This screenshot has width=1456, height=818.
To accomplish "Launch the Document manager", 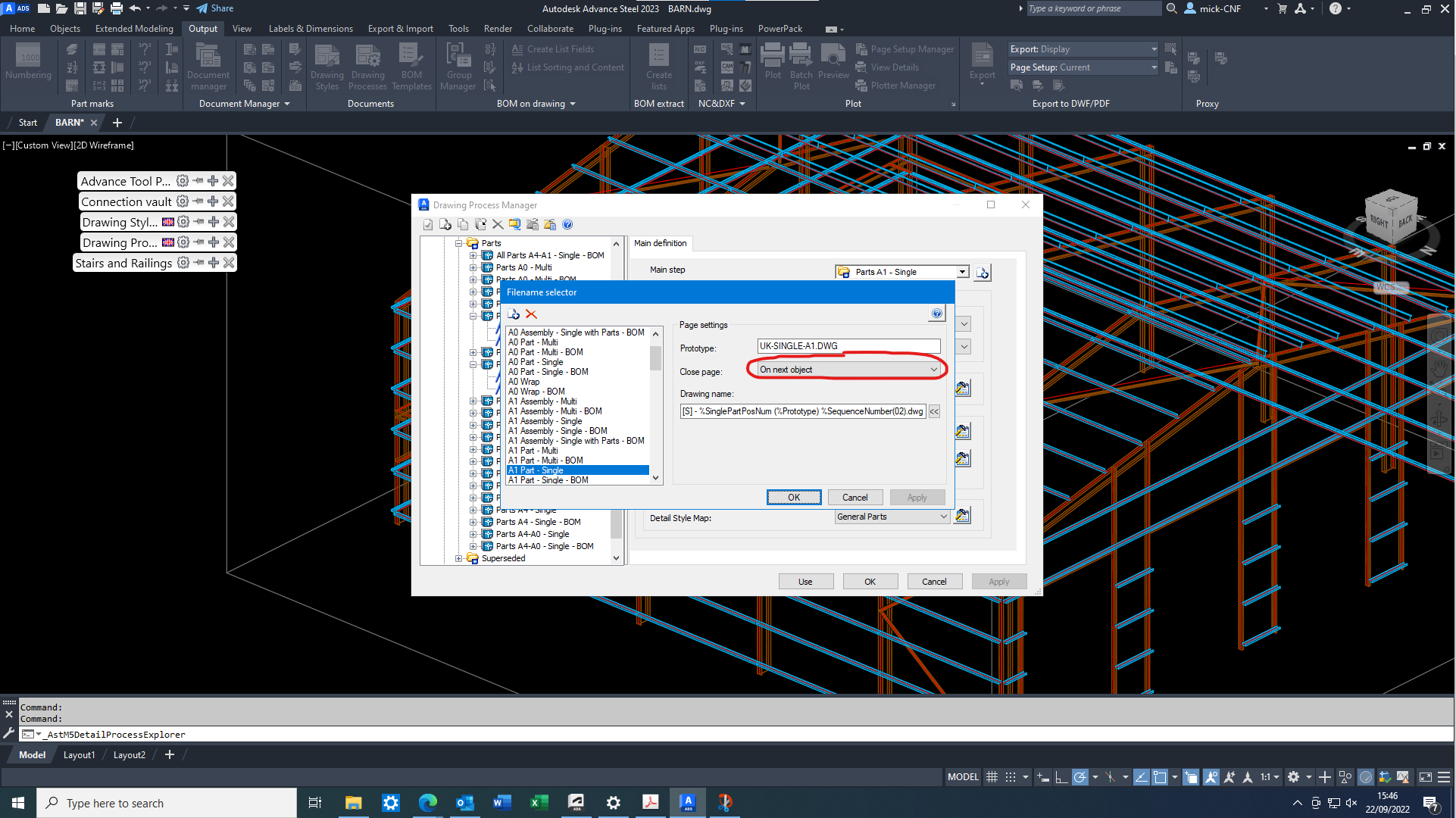I will point(208,67).
